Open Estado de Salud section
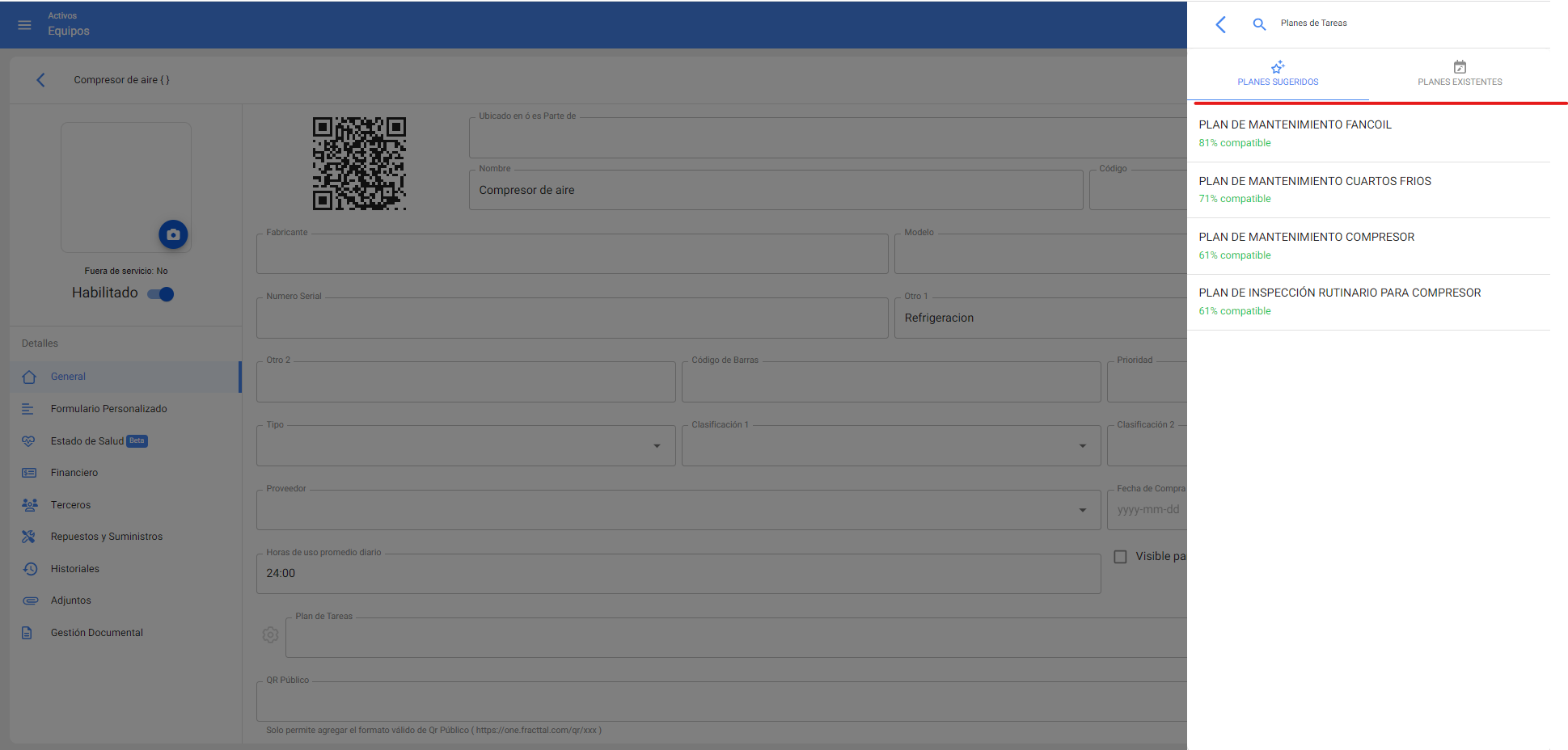 coord(87,441)
